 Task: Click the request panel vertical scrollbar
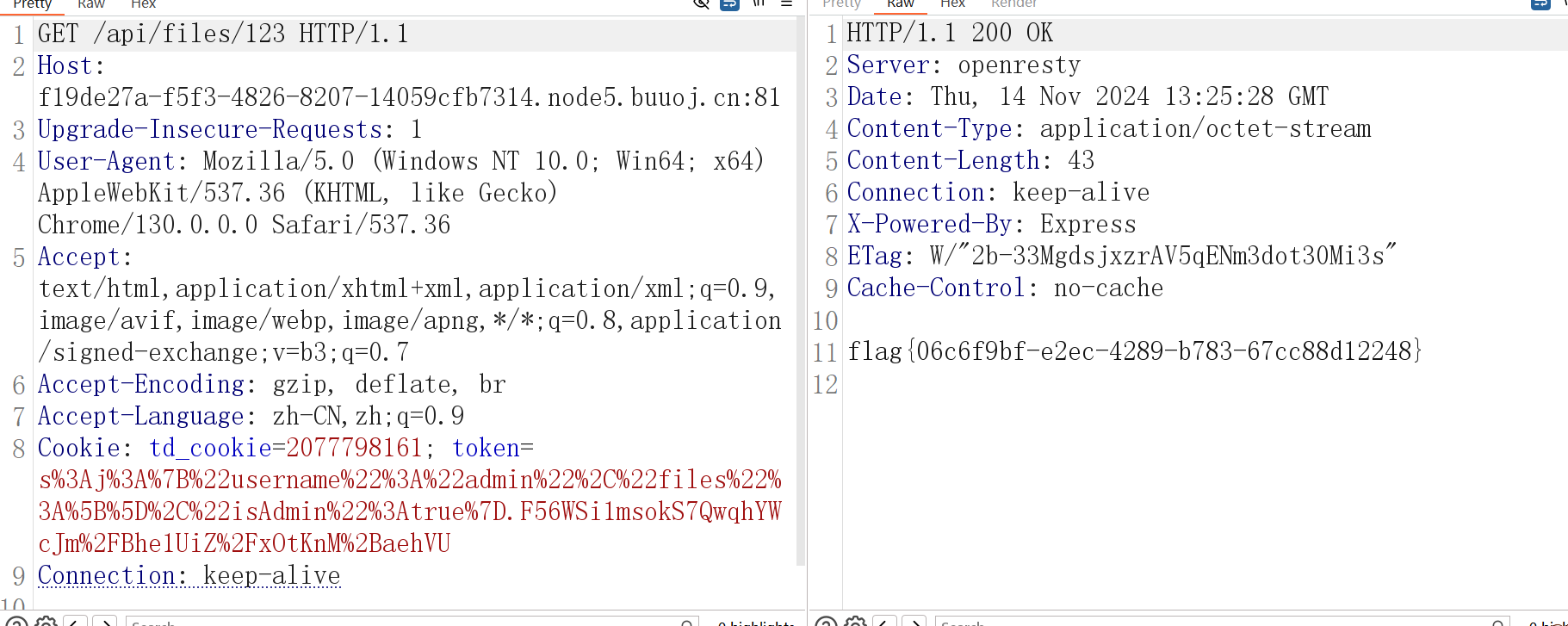[801, 291]
